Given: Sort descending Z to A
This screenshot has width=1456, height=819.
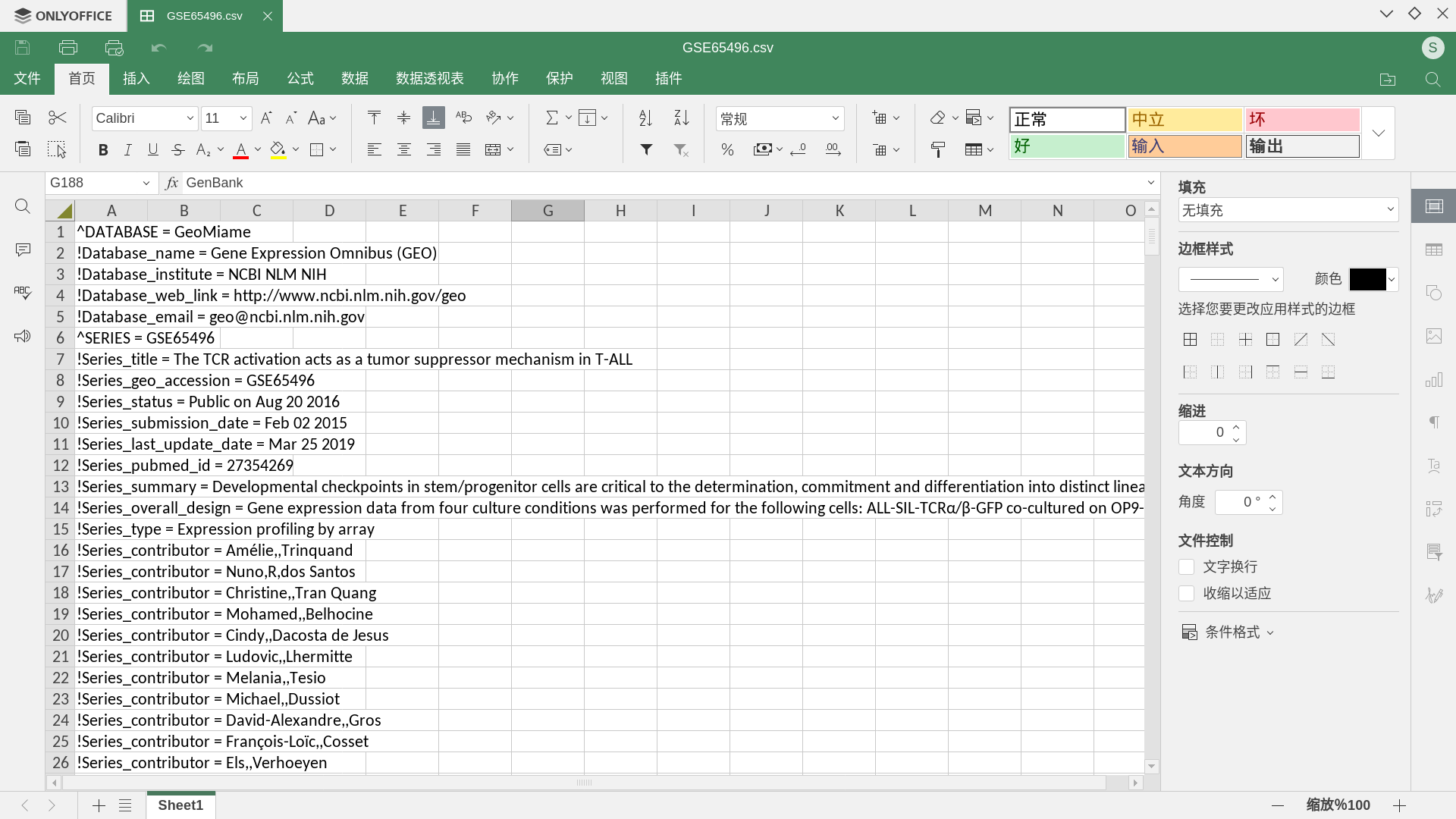Looking at the screenshot, I should click(x=681, y=117).
